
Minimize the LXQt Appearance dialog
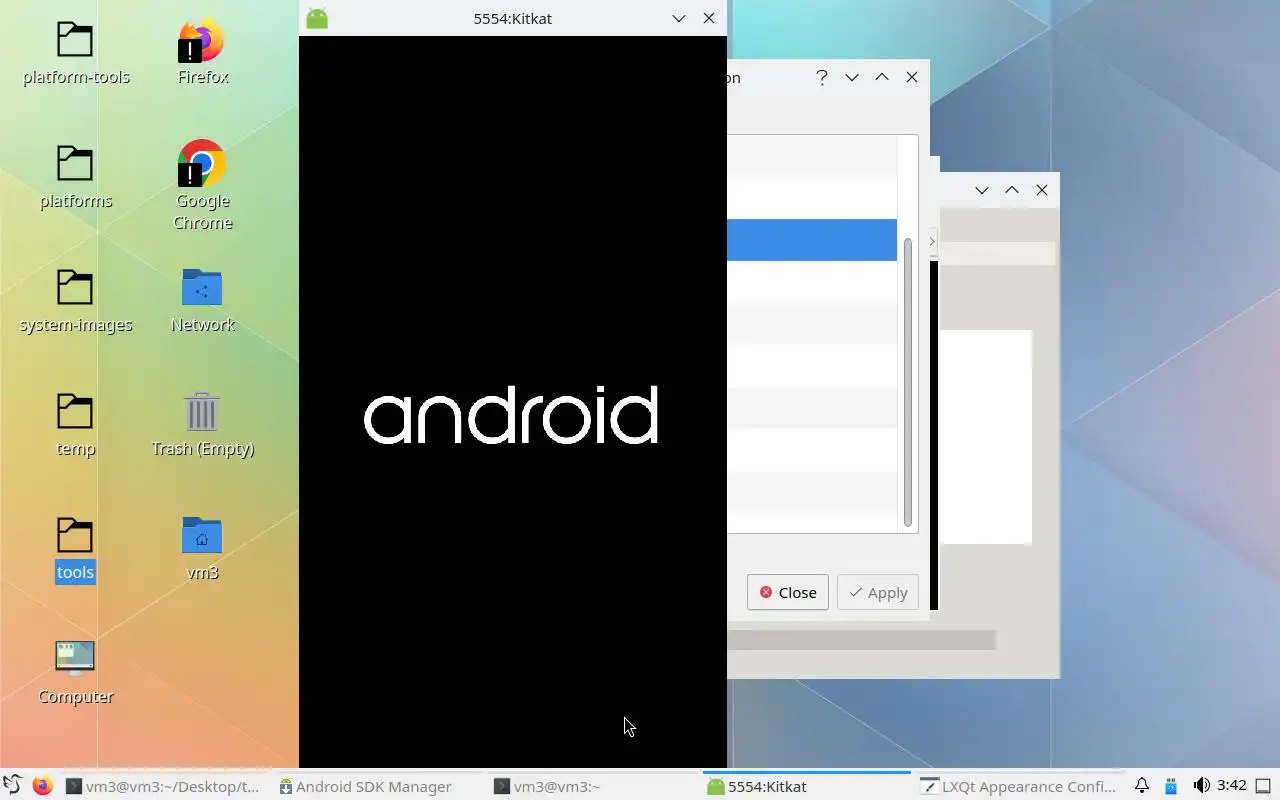point(852,77)
